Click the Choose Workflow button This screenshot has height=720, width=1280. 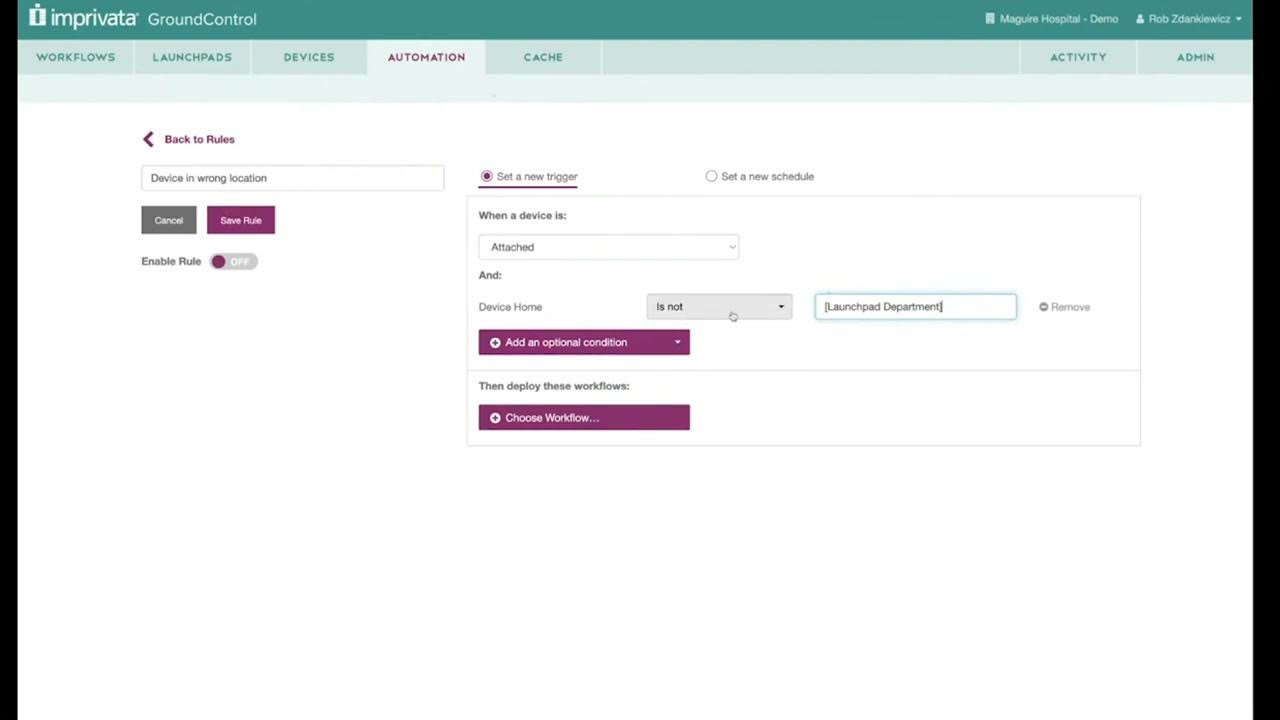[x=584, y=418]
